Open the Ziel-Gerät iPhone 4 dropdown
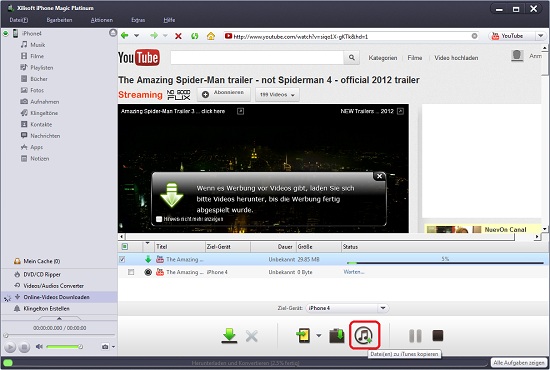 tap(383, 308)
